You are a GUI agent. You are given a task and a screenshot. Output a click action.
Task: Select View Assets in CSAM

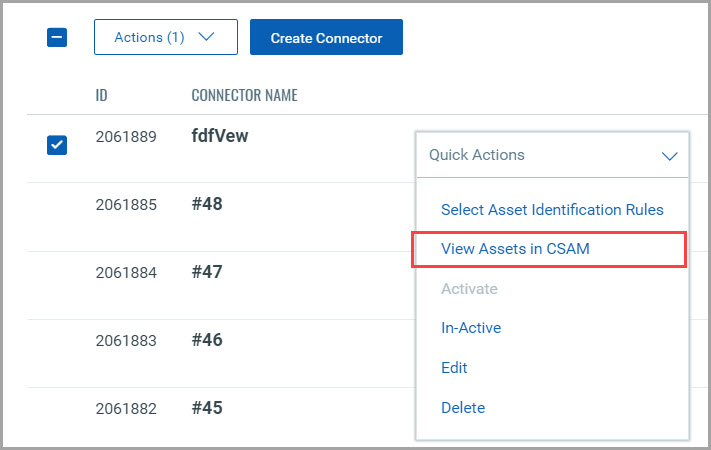515,249
